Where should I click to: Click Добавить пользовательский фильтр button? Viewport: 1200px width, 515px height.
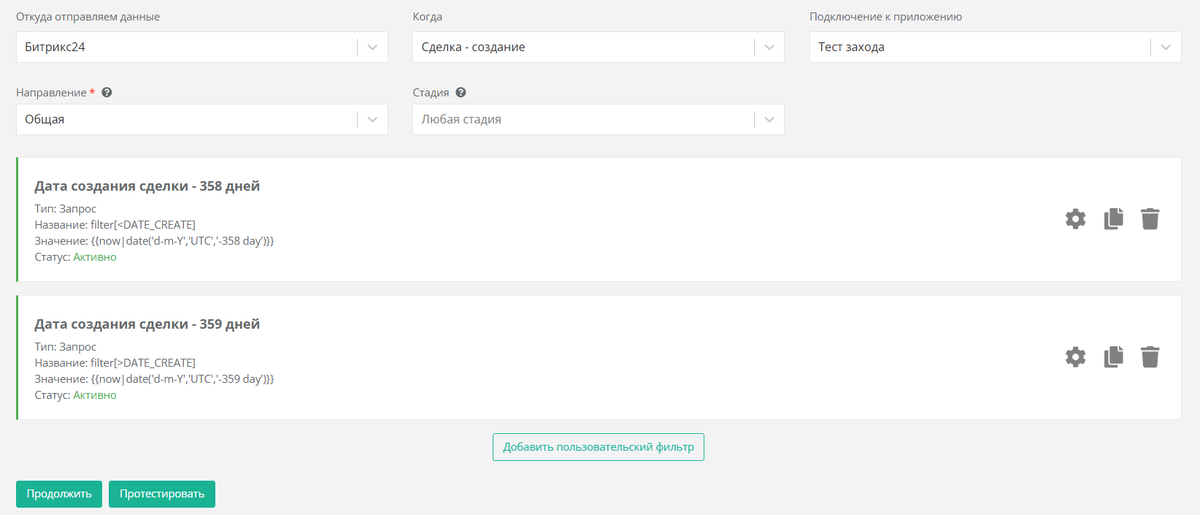598,447
